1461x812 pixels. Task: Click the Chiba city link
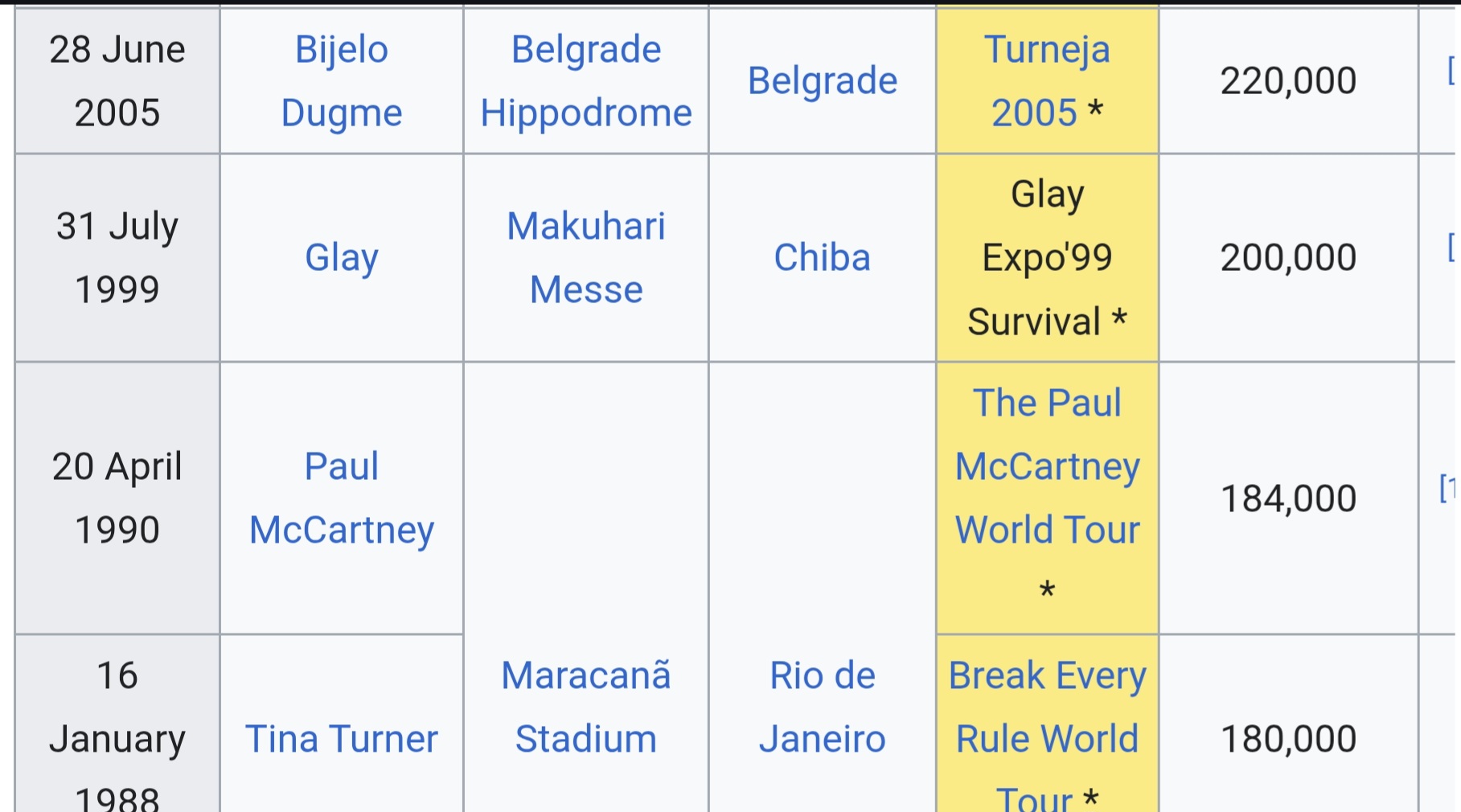pos(823,257)
